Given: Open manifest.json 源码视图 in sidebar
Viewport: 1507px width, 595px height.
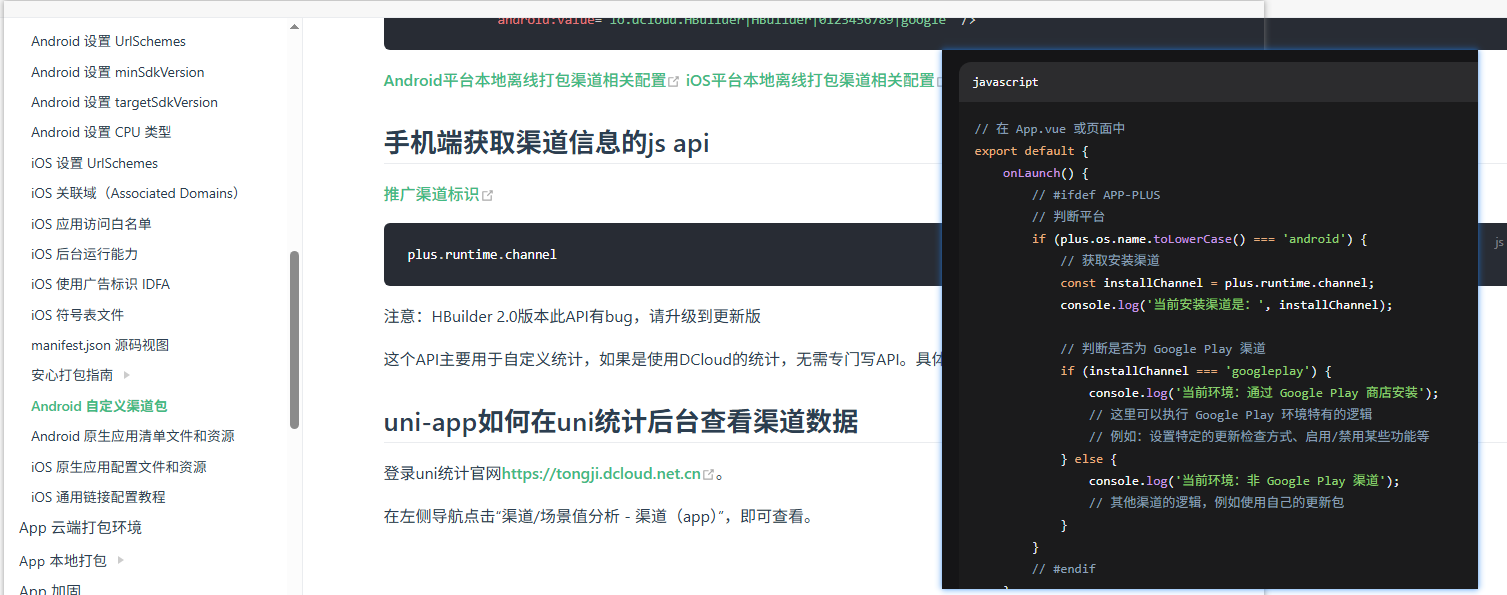Looking at the screenshot, I should [x=100, y=345].
